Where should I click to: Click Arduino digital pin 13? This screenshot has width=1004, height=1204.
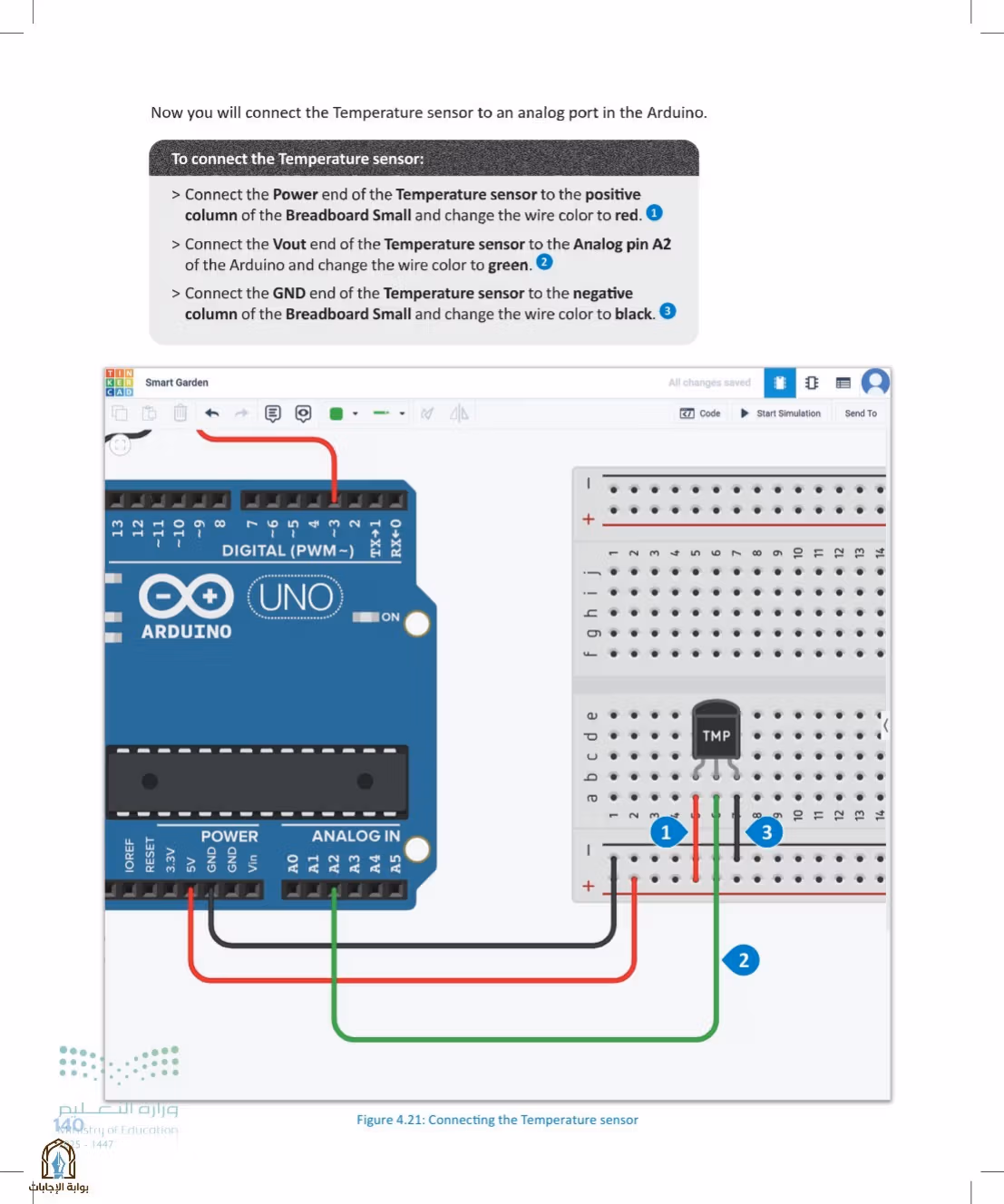click(117, 500)
